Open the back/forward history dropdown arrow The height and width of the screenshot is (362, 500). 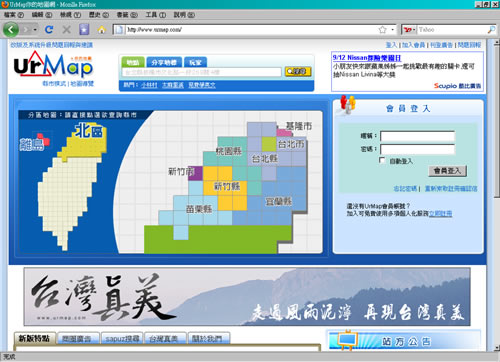pyautogui.click(x=35, y=30)
